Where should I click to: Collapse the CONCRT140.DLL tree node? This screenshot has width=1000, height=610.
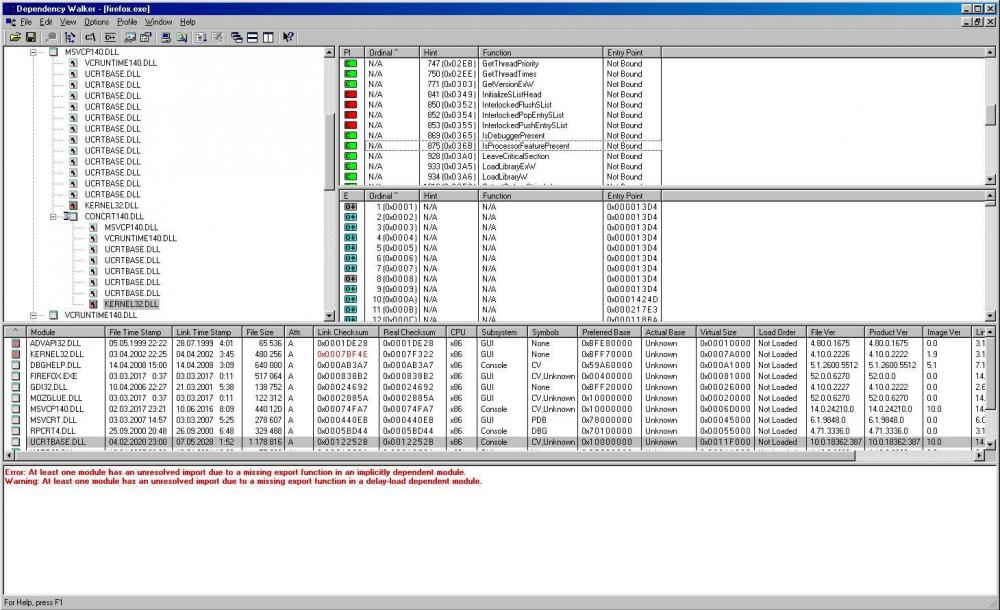pyautogui.click(x=55, y=215)
